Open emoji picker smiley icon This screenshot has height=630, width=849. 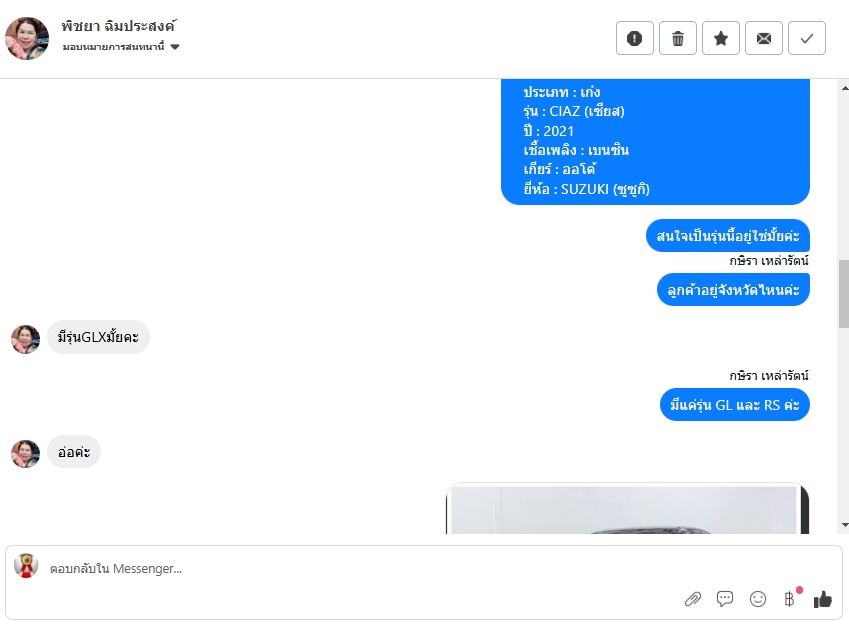757,599
